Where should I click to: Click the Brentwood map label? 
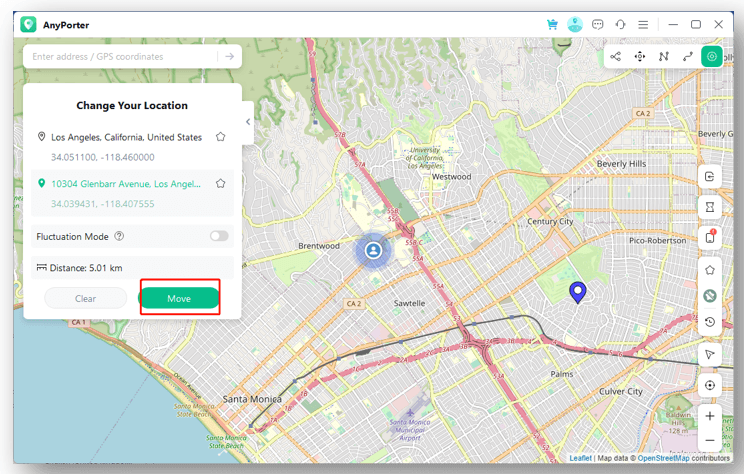coord(319,246)
